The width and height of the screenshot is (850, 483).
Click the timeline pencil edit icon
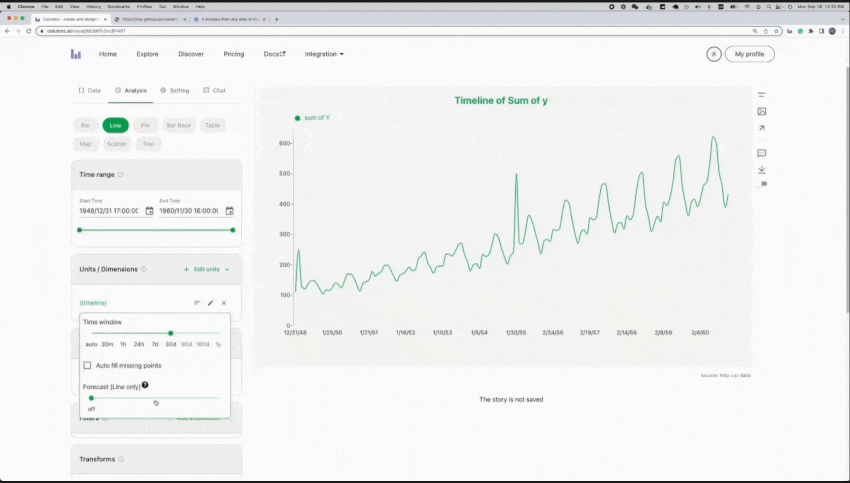click(210, 303)
